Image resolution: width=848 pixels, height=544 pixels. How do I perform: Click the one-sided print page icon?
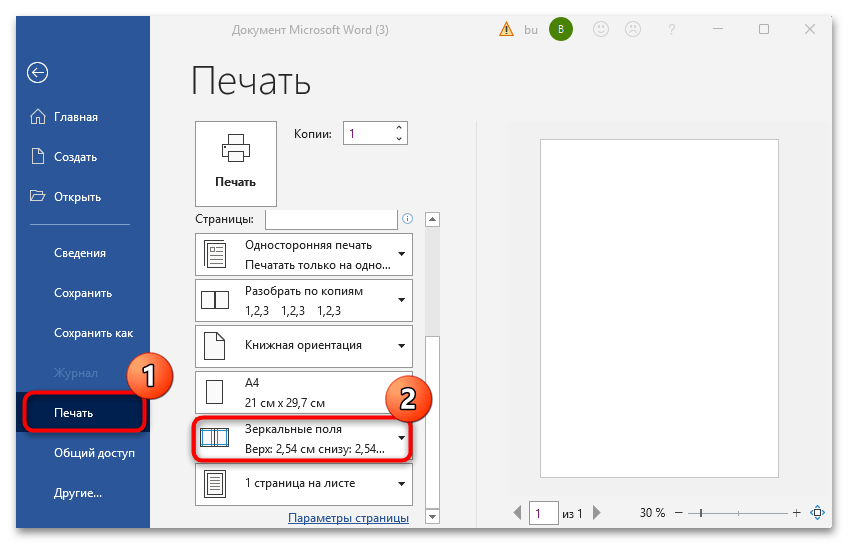point(215,255)
